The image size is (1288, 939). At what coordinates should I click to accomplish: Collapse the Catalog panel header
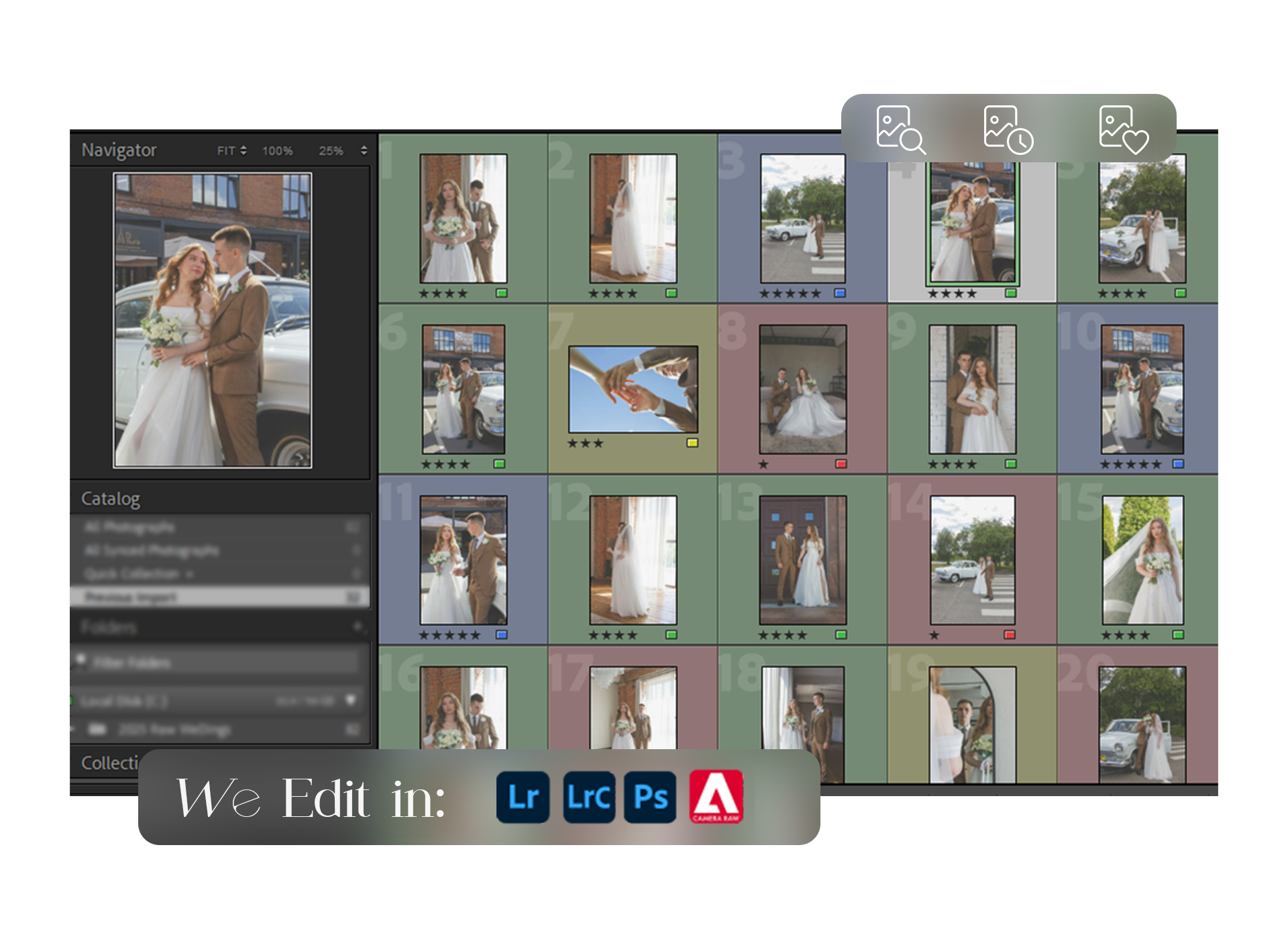111,499
